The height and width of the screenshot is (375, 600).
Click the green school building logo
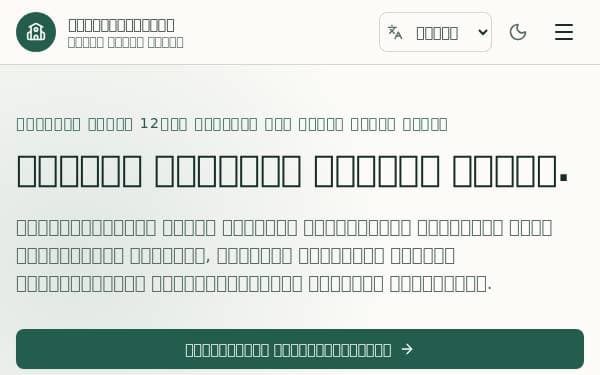(x=36, y=32)
